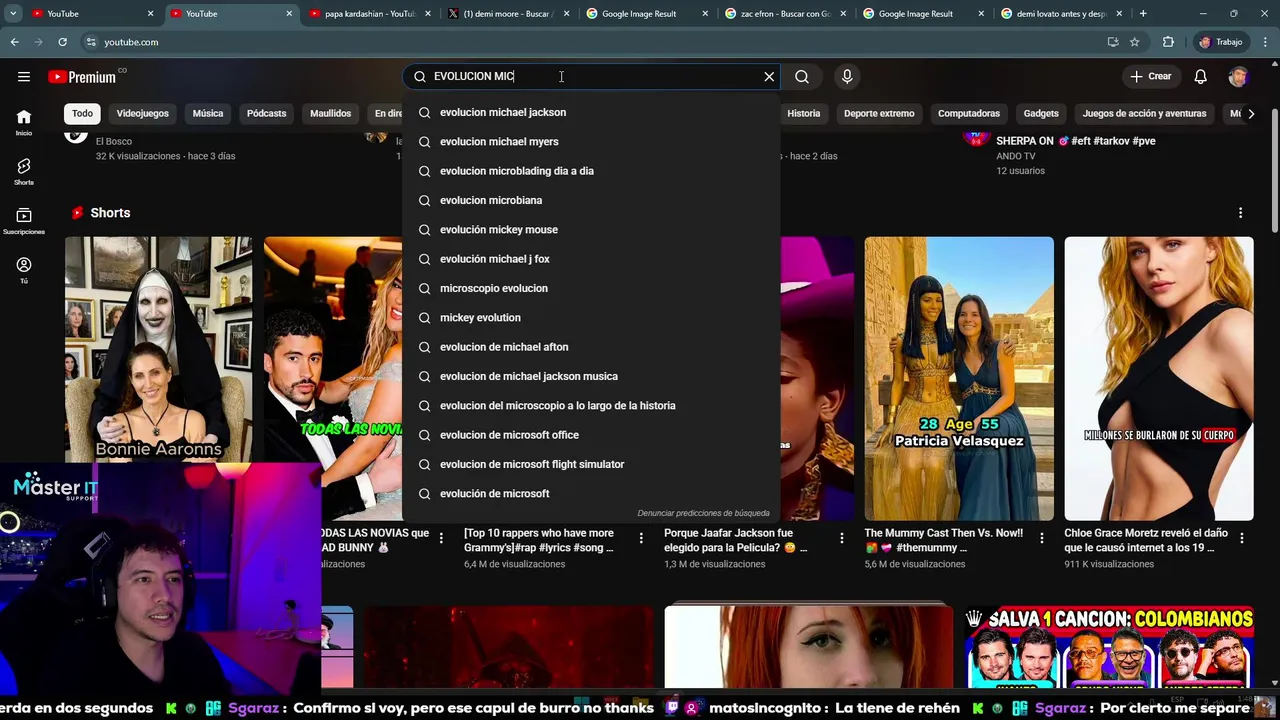Select the Deporte extremo filter chip
This screenshot has height=720, width=1280.
pos(879,113)
